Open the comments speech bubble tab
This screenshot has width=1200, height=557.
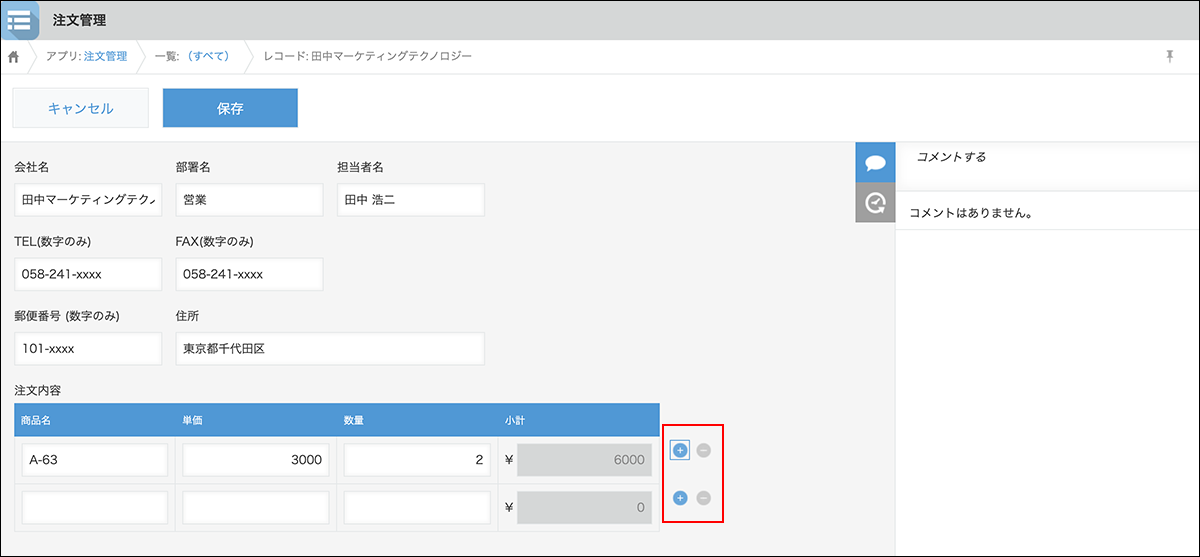point(875,162)
